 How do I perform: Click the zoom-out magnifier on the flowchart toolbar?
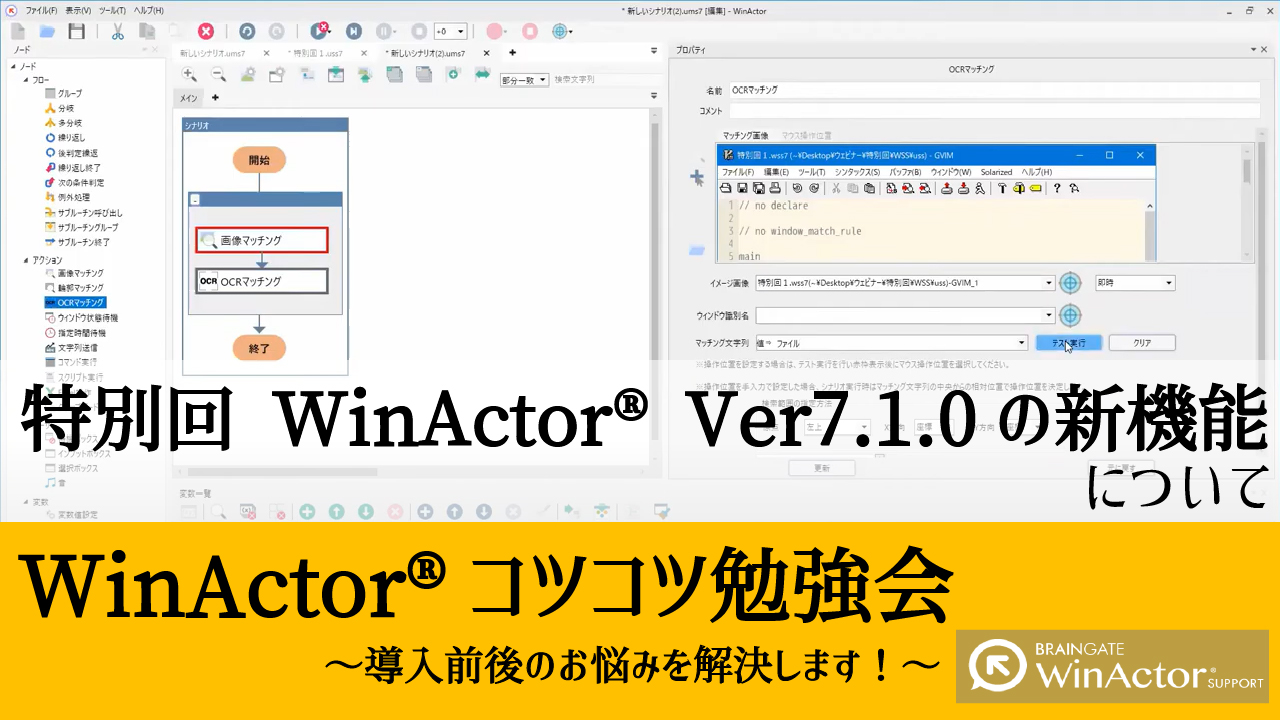tap(218, 74)
